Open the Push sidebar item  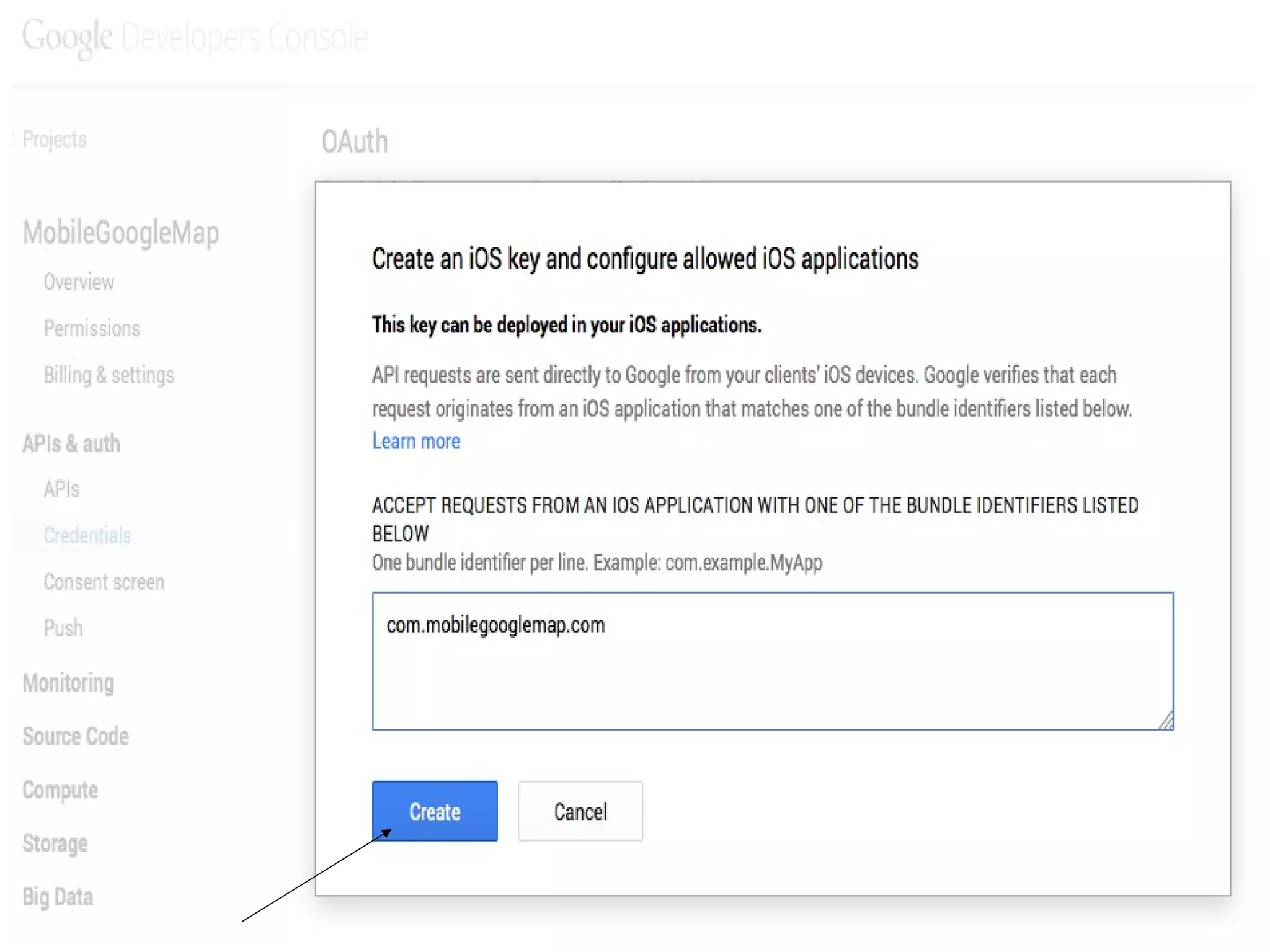click(63, 628)
